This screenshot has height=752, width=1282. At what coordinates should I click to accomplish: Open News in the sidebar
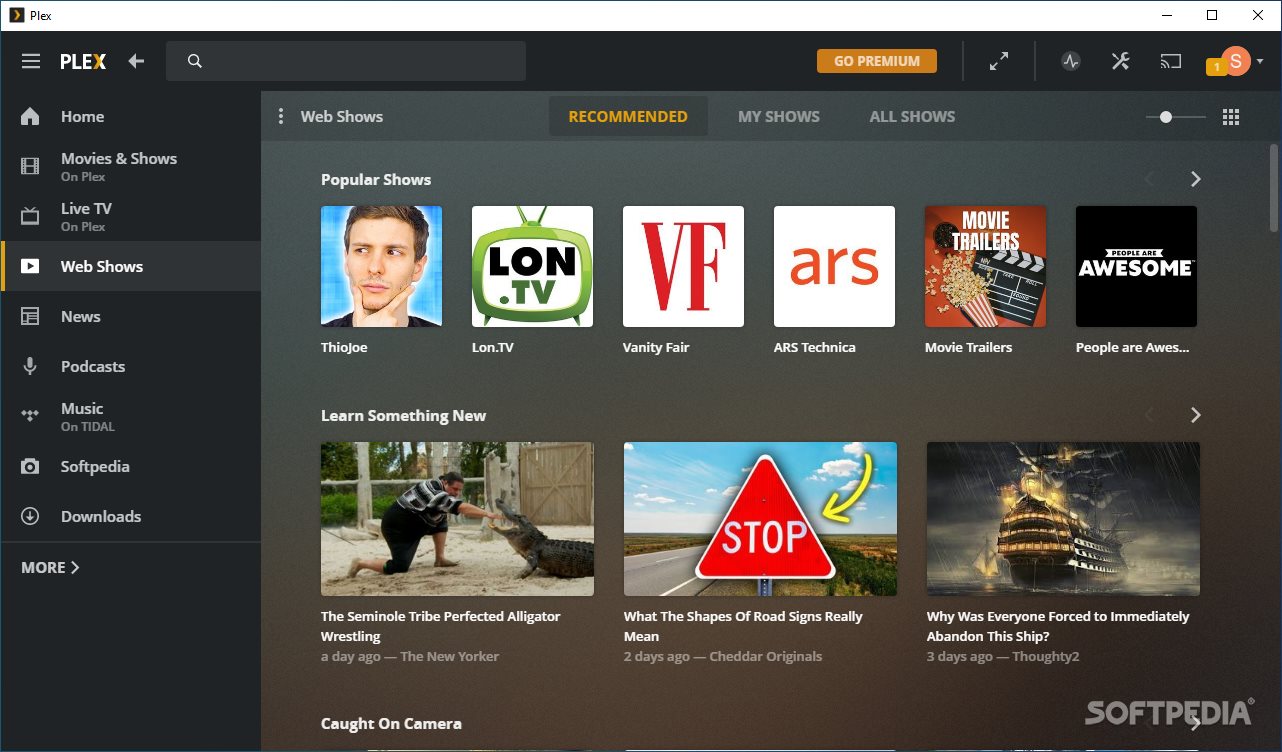(131, 316)
